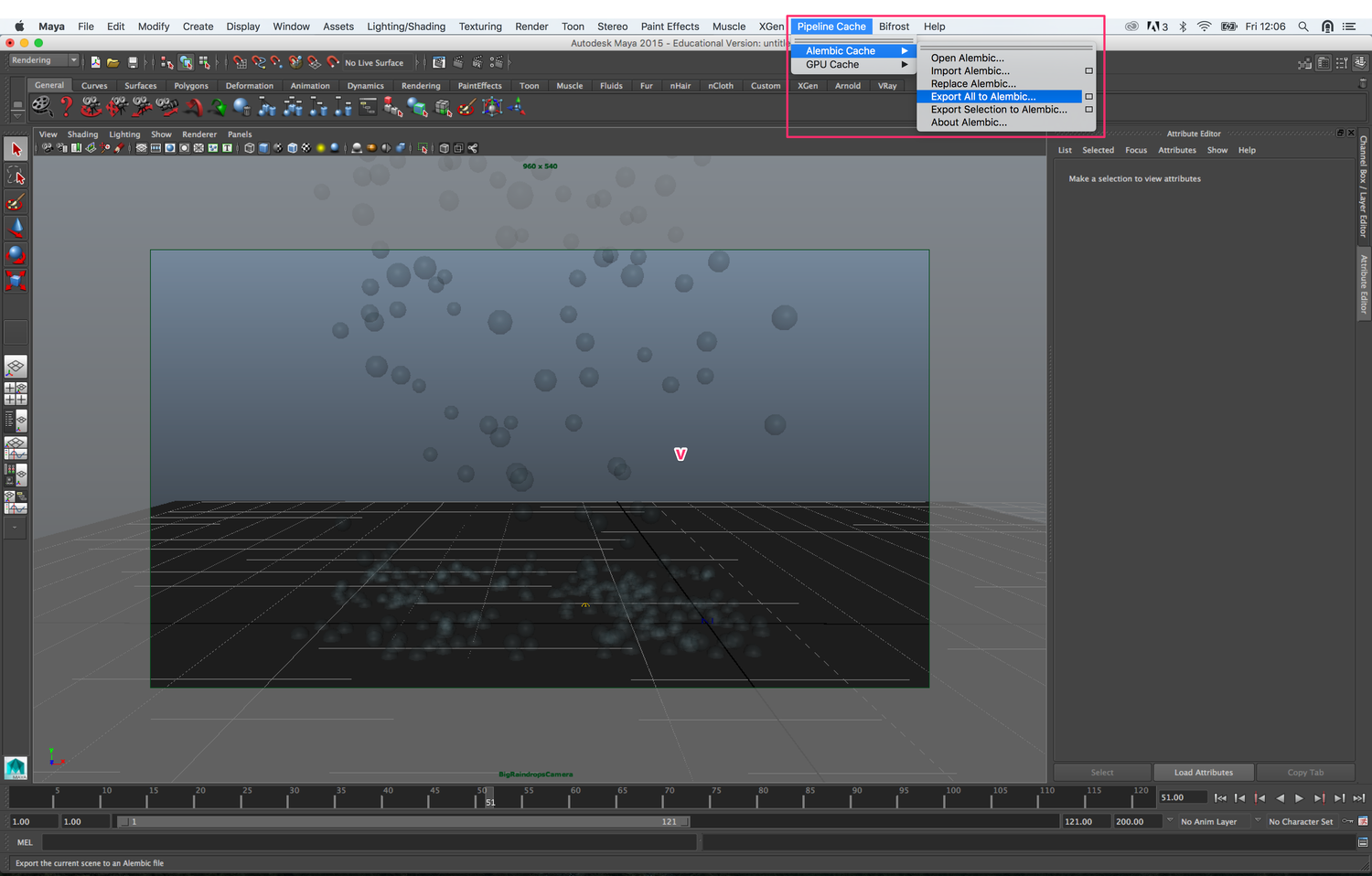Choose the Rotate tool sphere icon
The width and height of the screenshot is (1372, 876).
(16, 254)
